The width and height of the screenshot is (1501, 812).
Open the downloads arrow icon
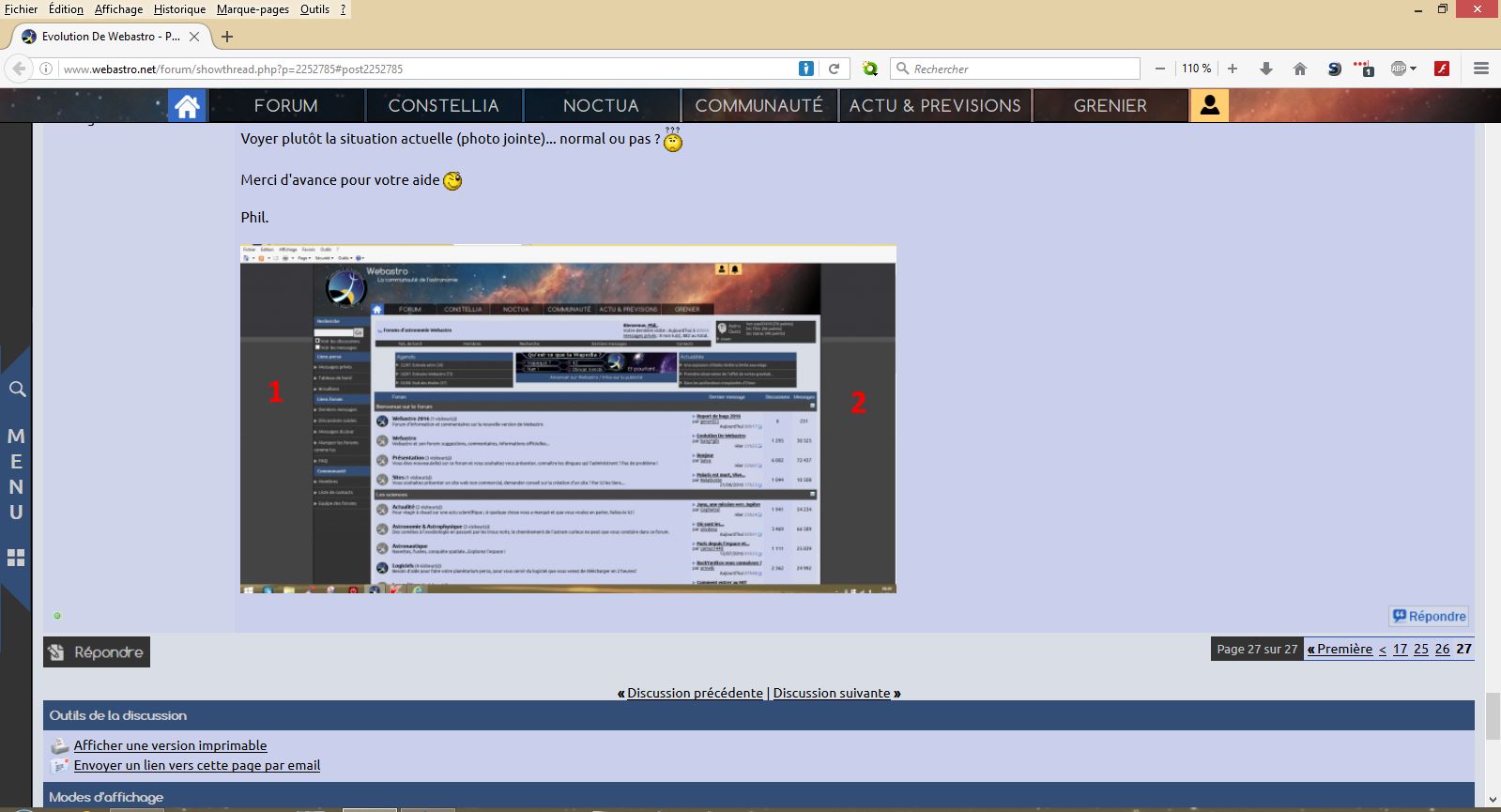[1266, 69]
